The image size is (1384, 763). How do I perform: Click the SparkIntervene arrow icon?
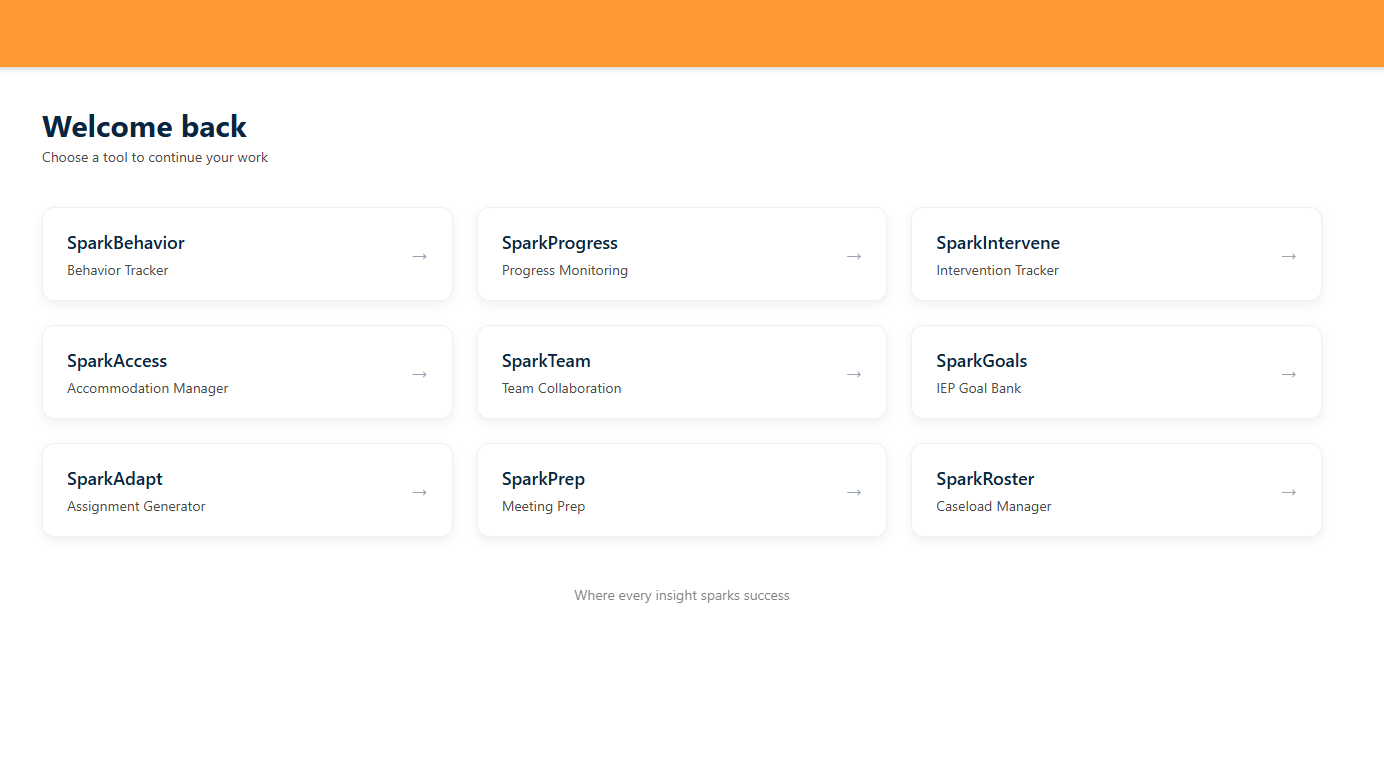click(1288, 256)
